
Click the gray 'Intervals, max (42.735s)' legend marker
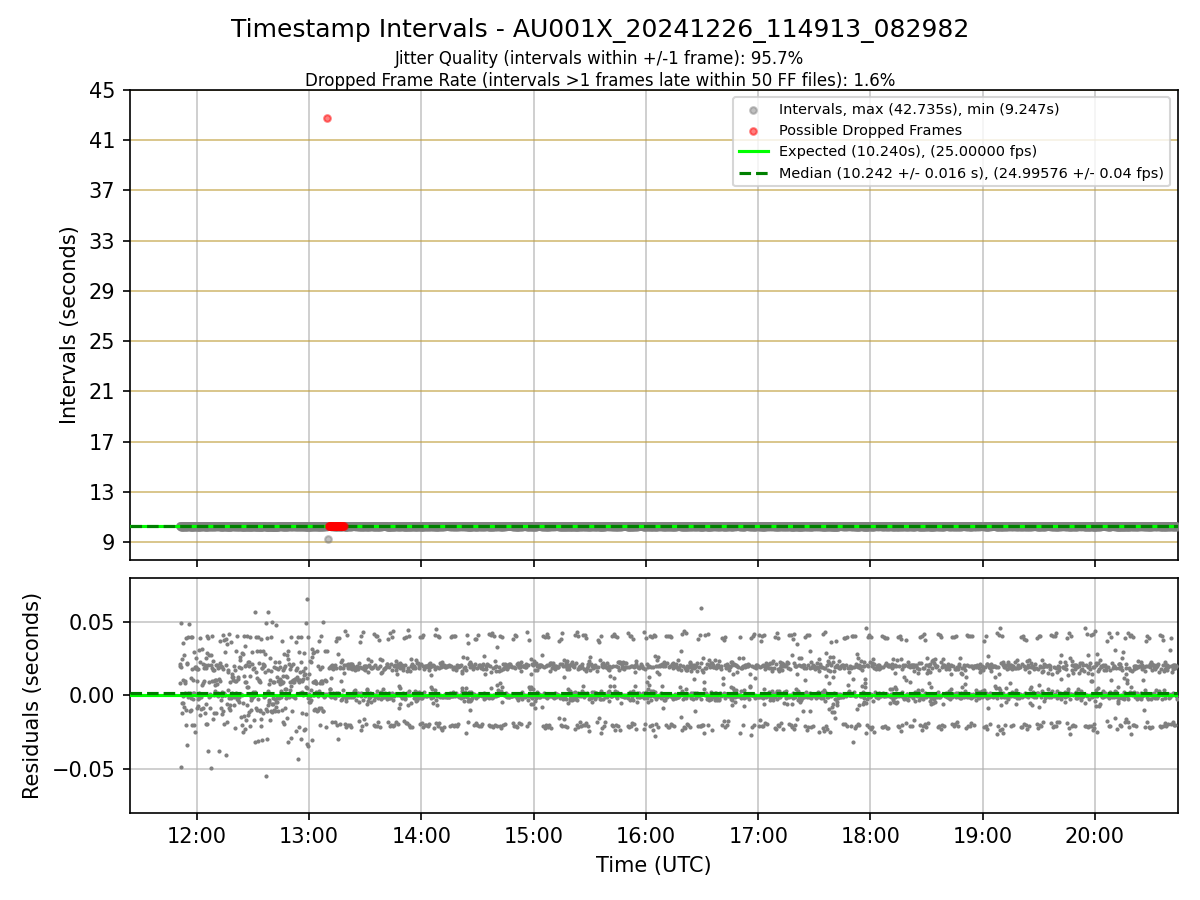(754, 109)
